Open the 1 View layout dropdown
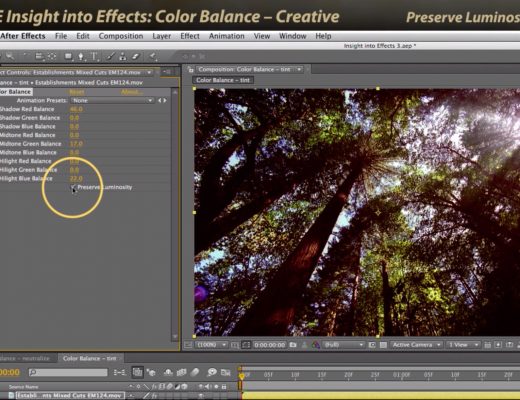520x400 pixels. click(x=463, y=345)
